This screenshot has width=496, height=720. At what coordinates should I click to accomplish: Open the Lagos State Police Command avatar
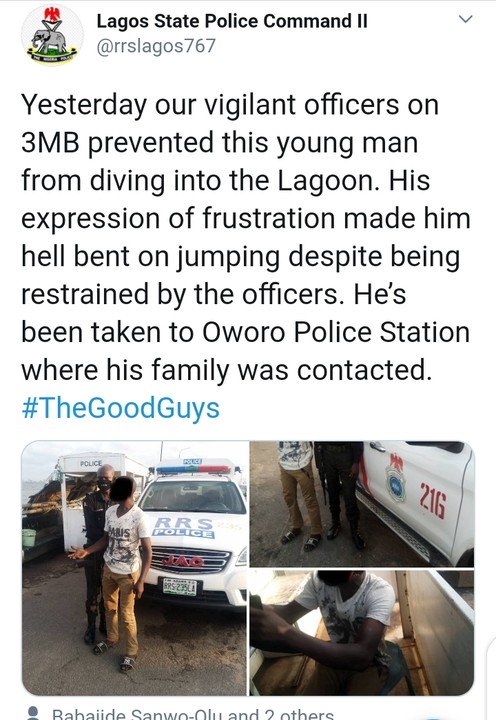52,35
